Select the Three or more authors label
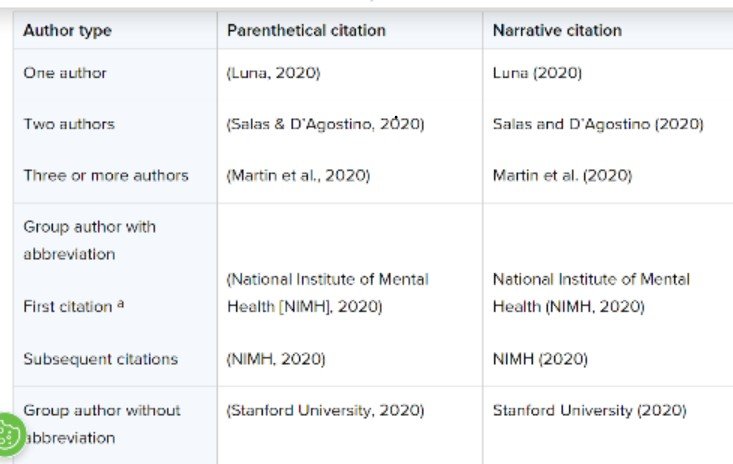 point(106,176)
